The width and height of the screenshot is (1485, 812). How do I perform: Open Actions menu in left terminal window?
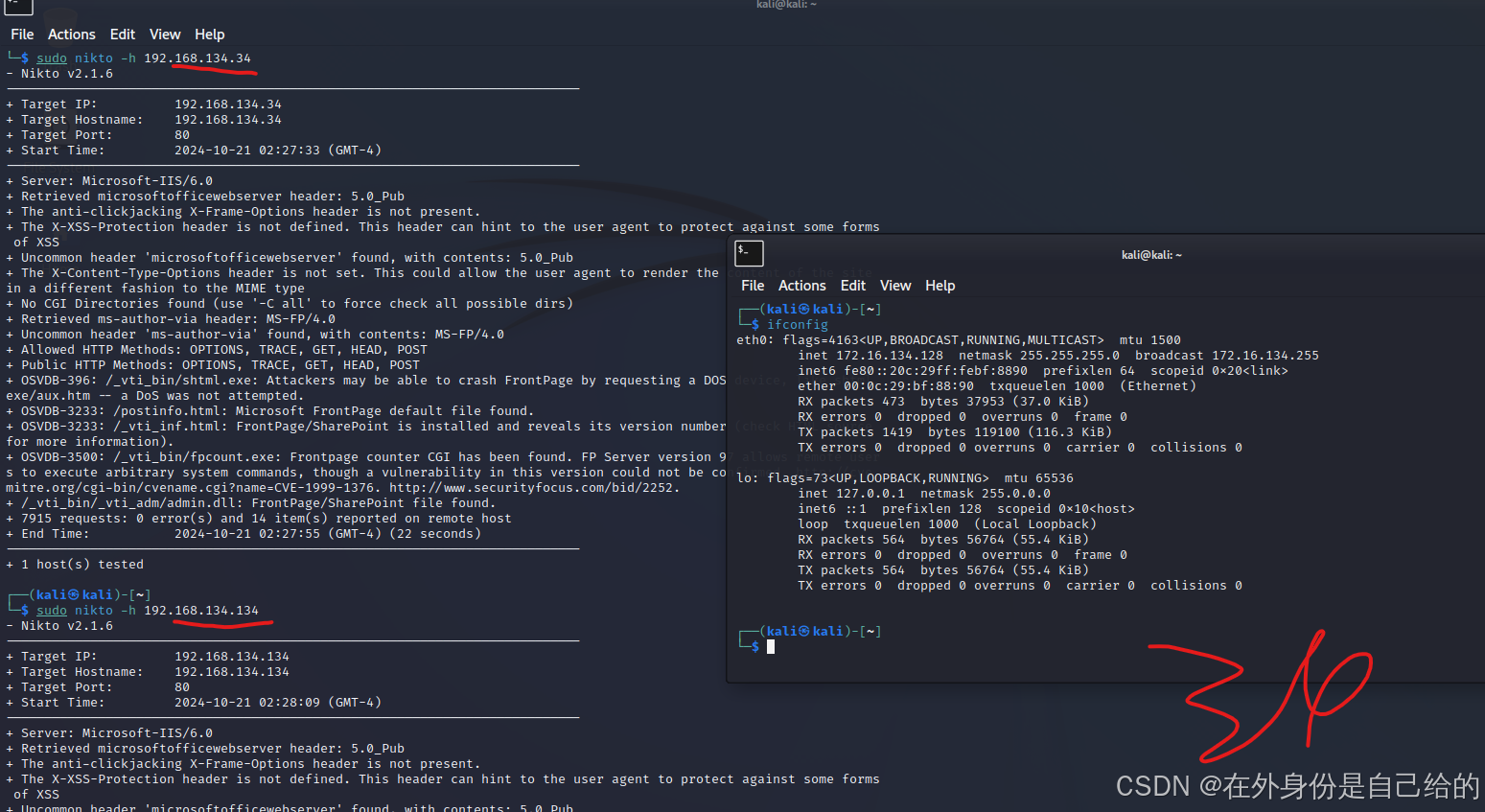72,35
